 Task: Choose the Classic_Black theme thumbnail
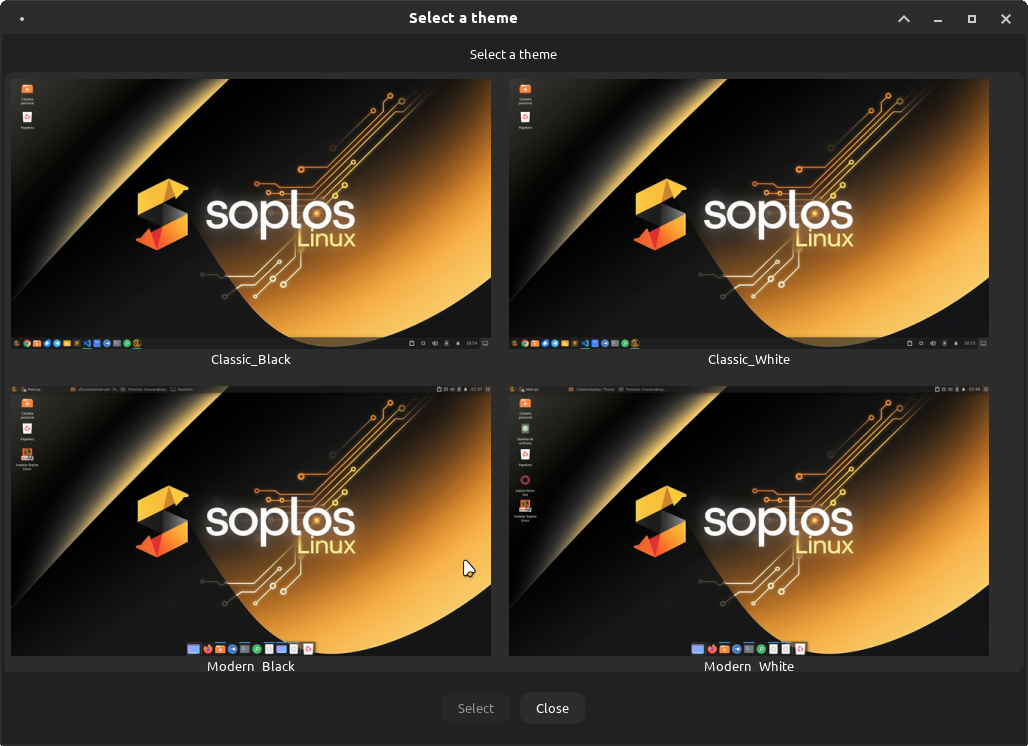[x=250, y=212]
